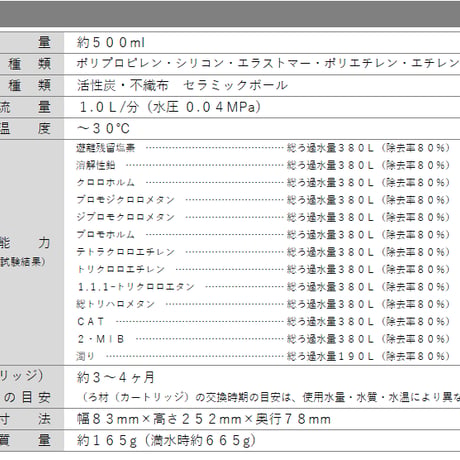Select the 1.1.1-トリクロロエタン row
This screenshot has height=460, width=460.
[x=263, y=287]
